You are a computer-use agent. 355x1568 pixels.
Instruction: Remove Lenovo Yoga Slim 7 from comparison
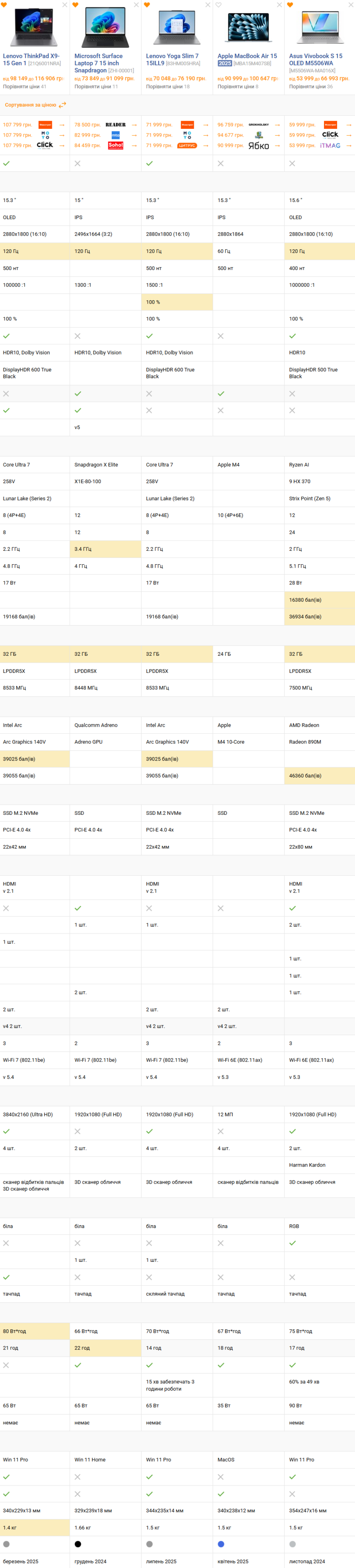point(207,5)
